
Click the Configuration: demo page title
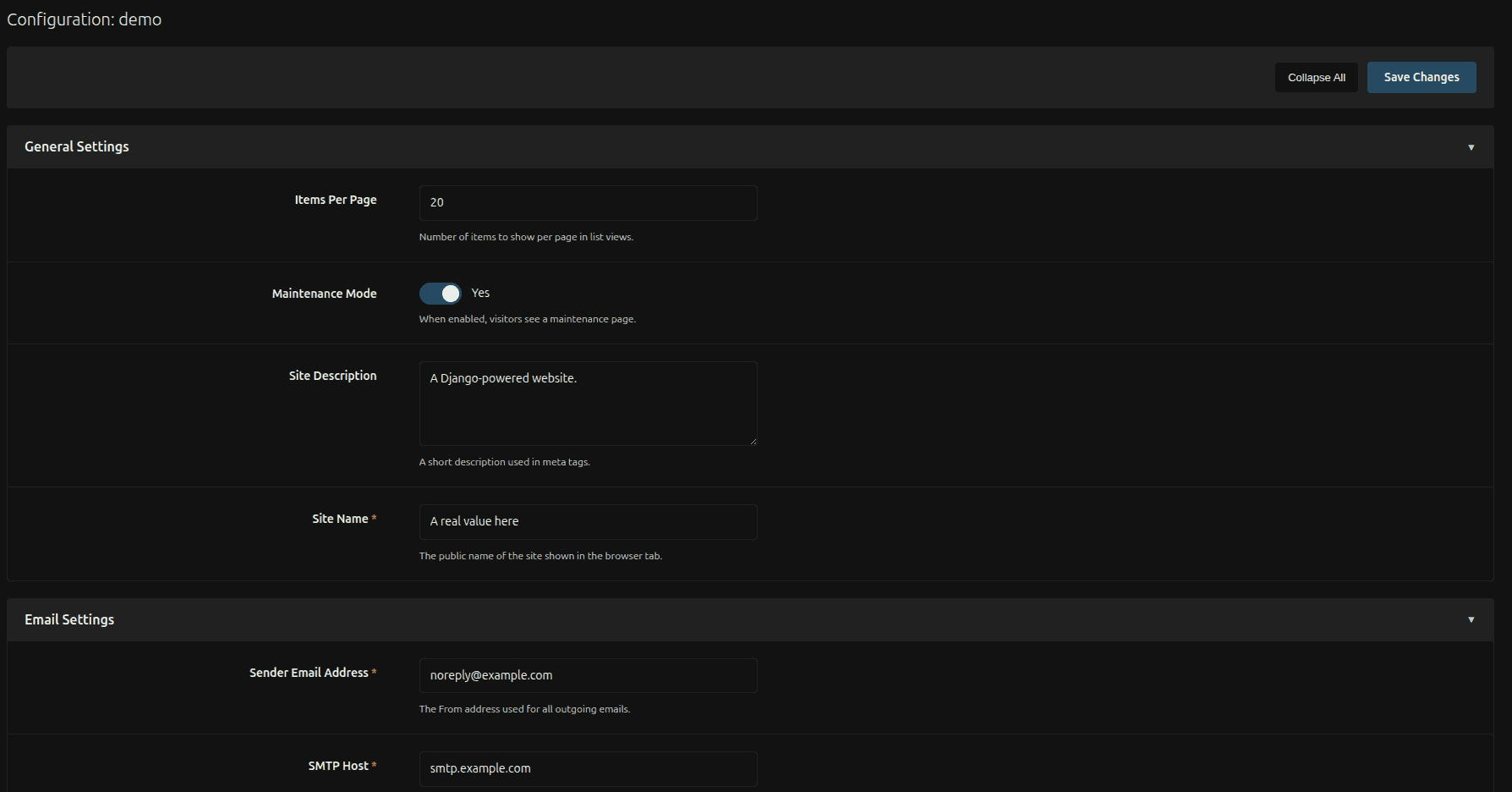pos(84,19)
